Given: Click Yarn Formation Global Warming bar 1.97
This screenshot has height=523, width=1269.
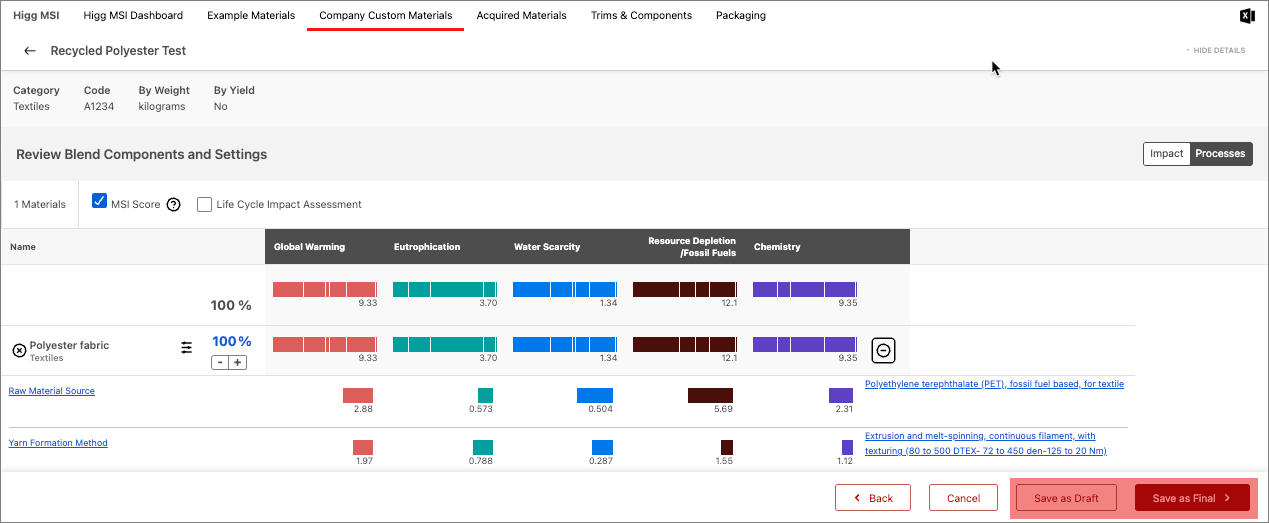Looking at the screenshot, I should [x=363, y=447].
